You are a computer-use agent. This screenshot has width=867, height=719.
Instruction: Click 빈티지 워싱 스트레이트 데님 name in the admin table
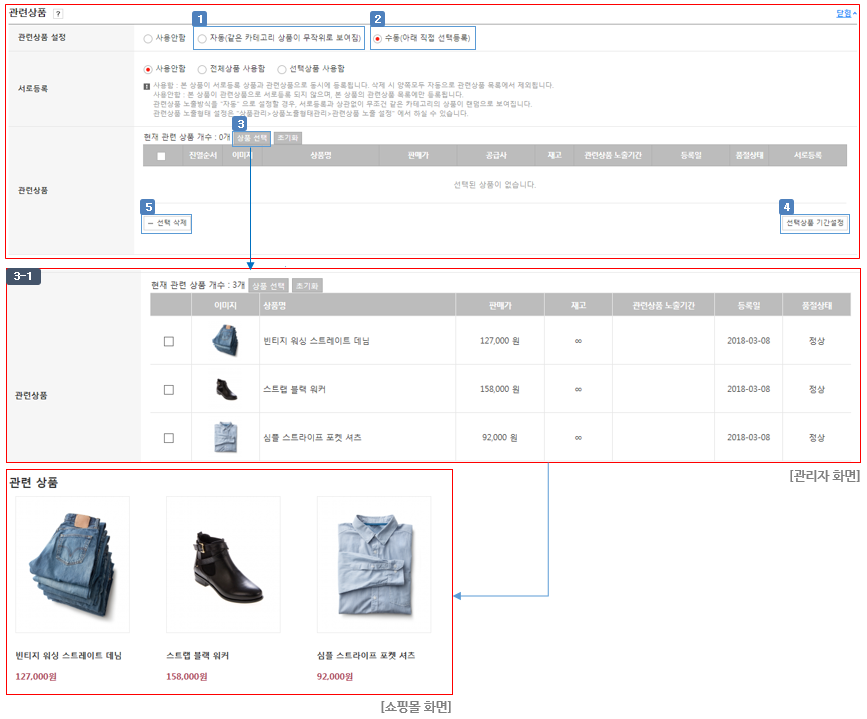pyautogui.click(x=316, y=341)
